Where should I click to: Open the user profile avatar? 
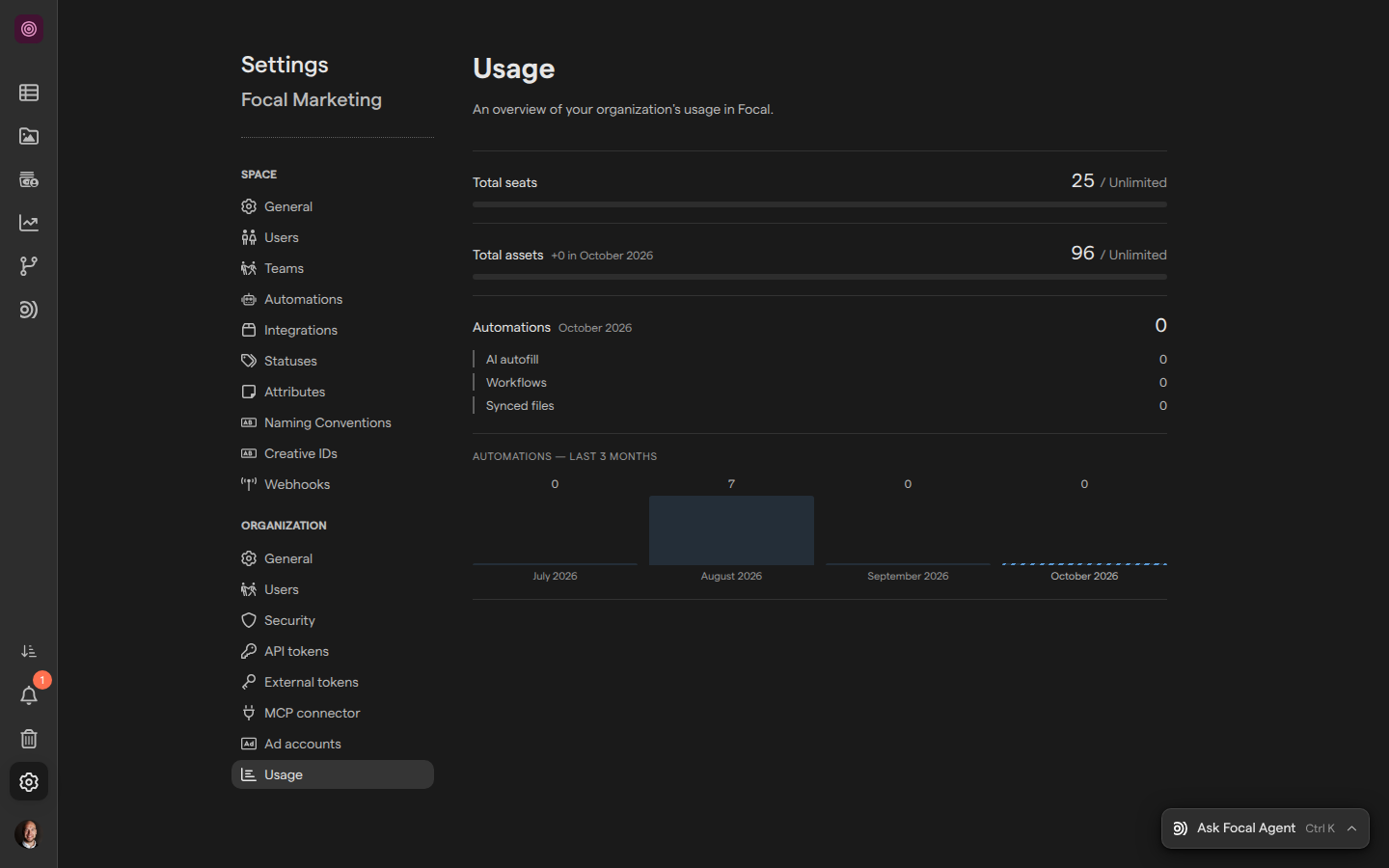click(x=29, y=834)
